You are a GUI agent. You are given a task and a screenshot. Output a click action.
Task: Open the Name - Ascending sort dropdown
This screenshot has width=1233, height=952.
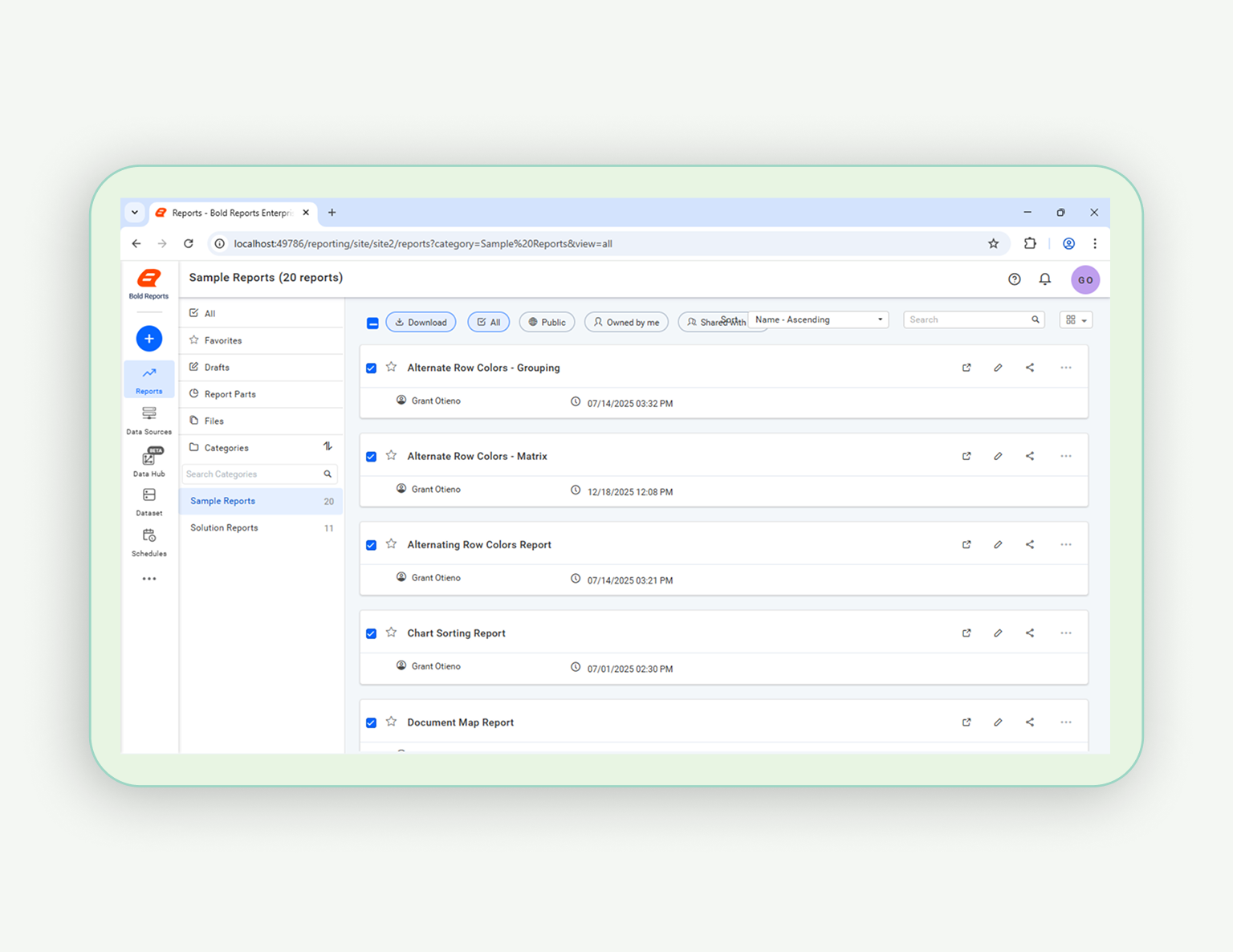818,319
